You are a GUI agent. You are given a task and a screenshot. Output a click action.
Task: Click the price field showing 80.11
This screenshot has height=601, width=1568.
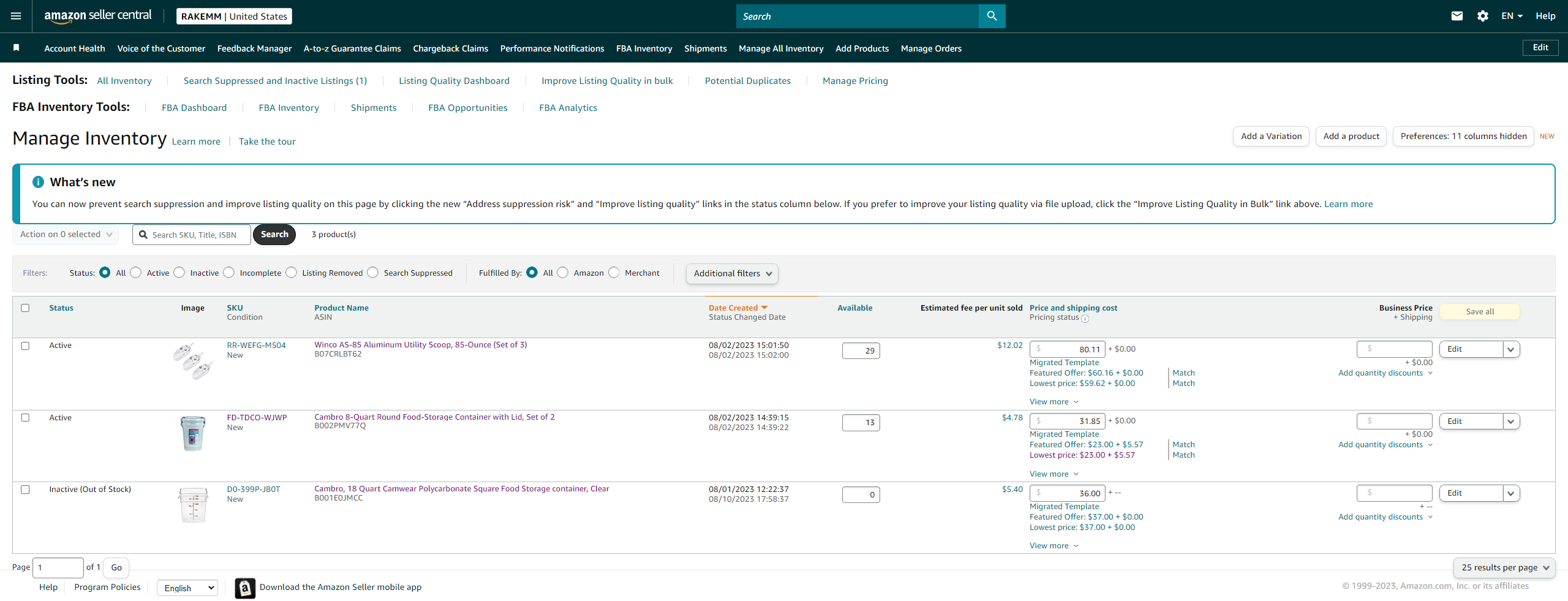(1068, 349)
